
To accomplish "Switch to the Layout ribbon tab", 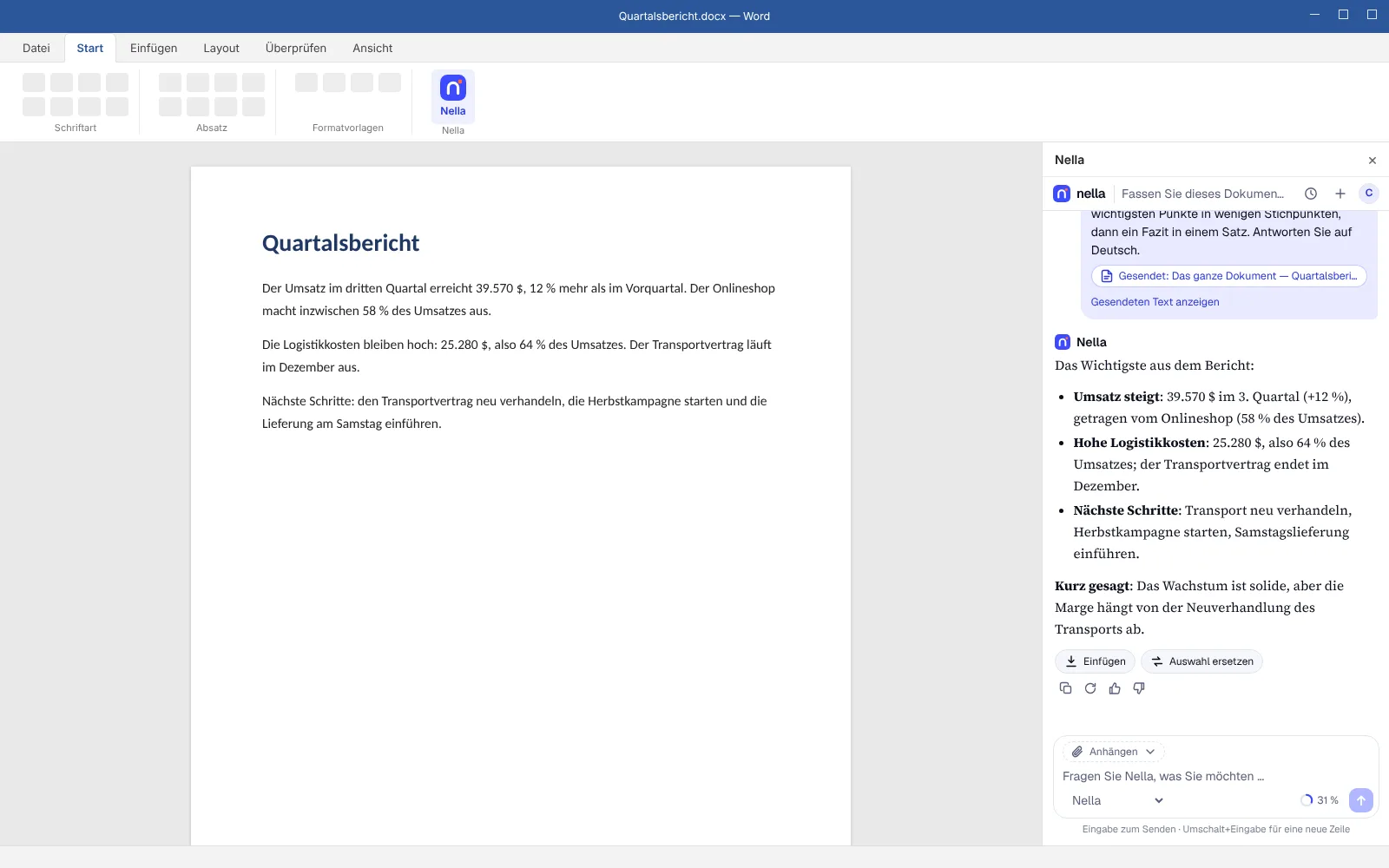I will [221, 48].
